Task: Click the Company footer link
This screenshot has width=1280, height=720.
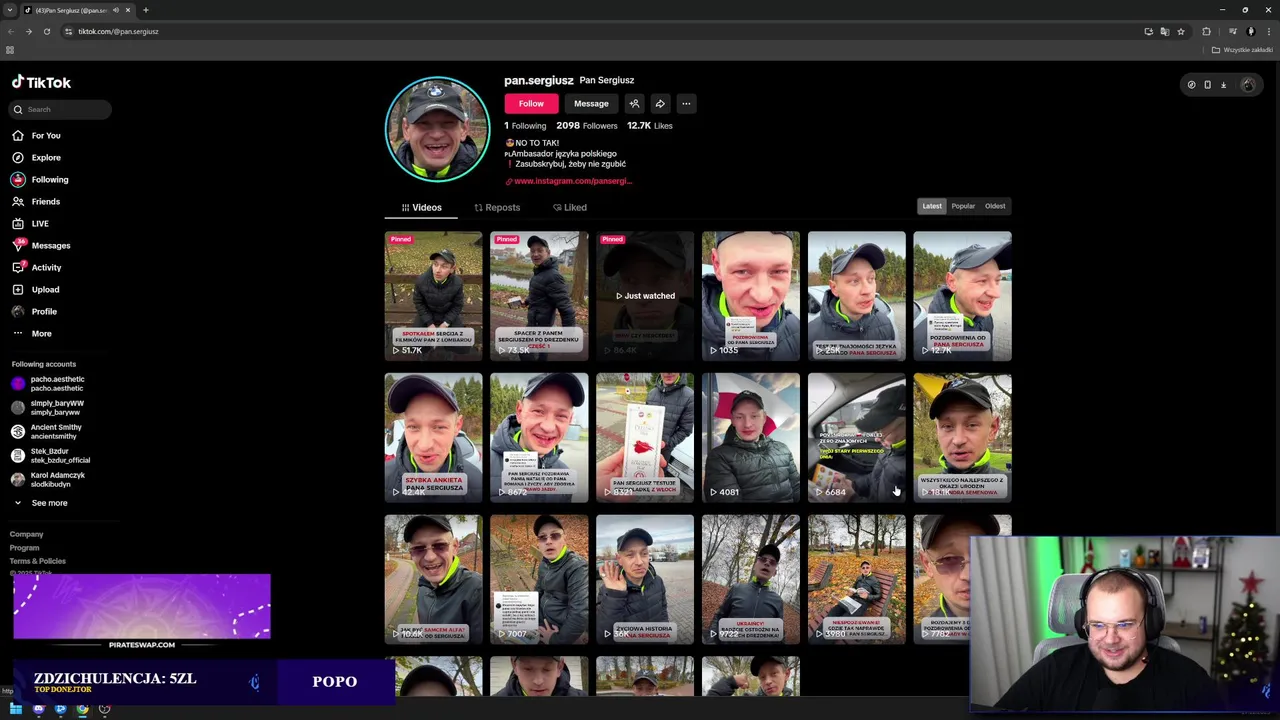Action: click(26, 534)
